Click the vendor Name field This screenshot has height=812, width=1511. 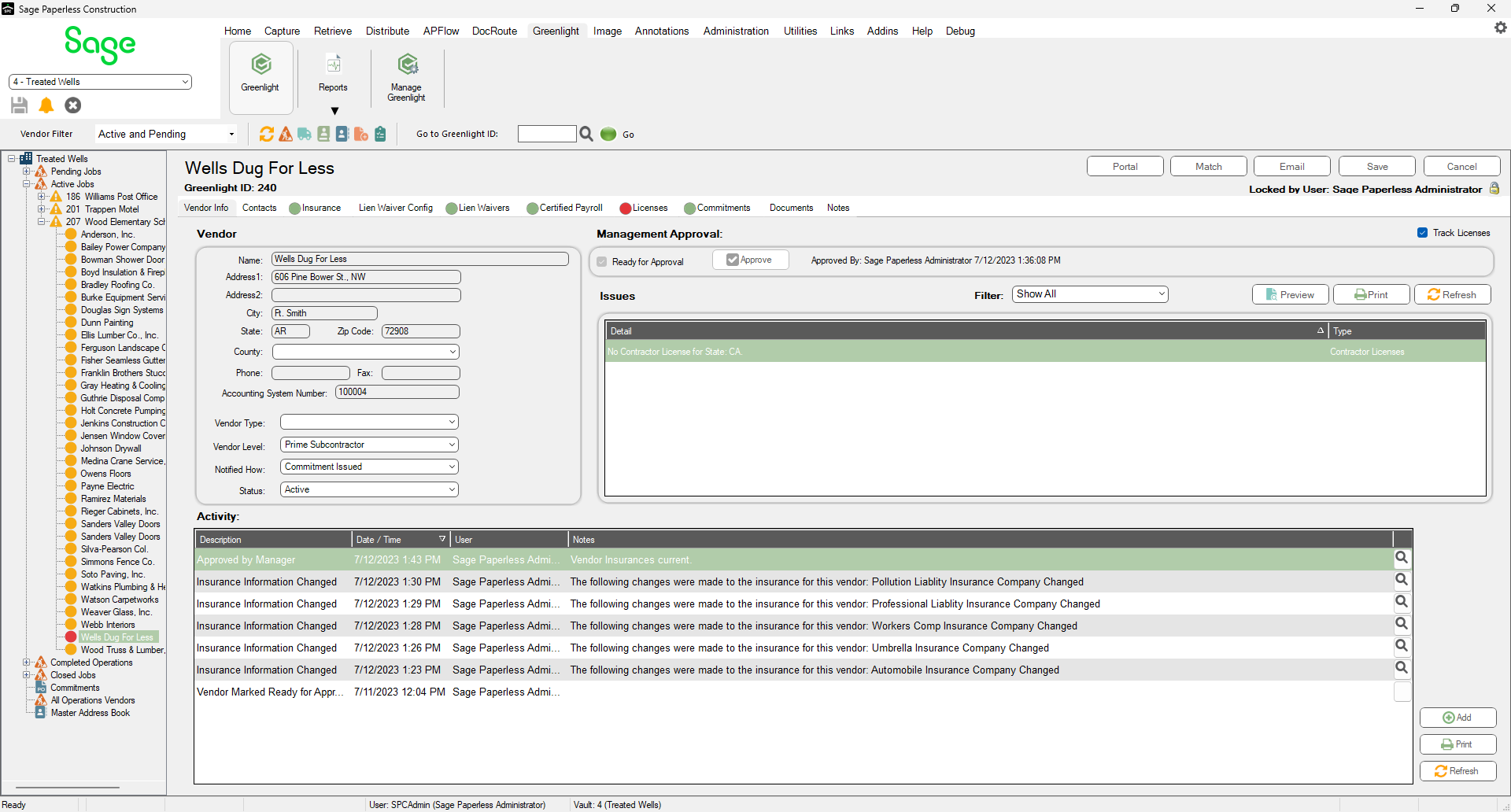[420, 259]
